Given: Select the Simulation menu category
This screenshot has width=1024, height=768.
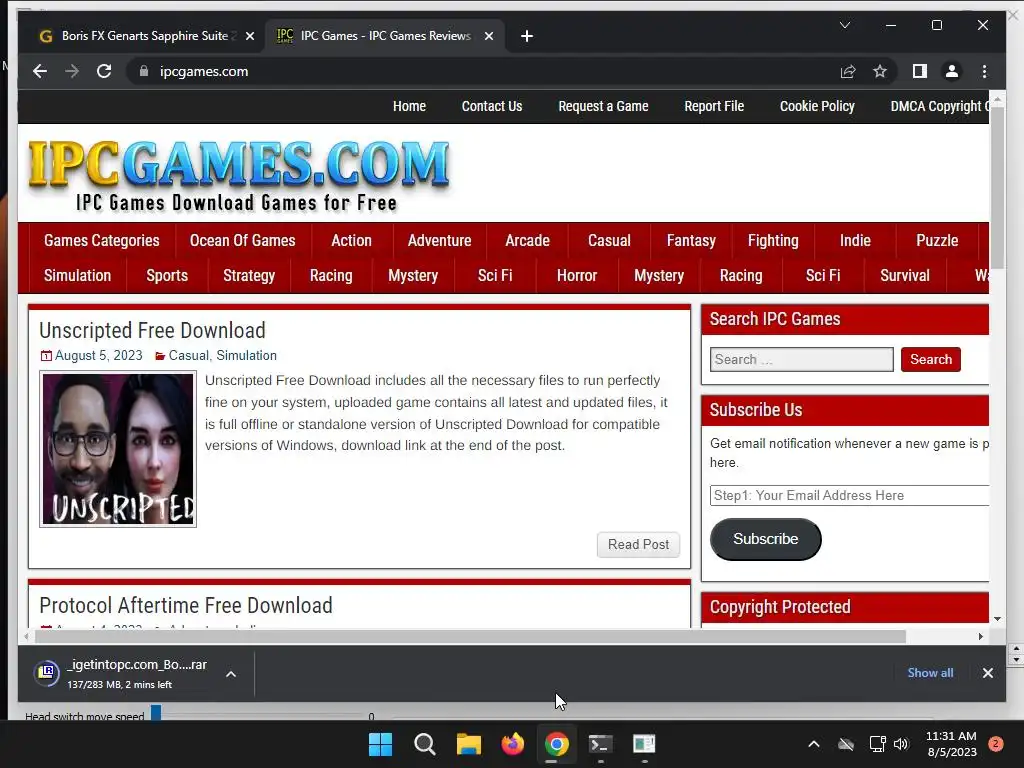Looking at the screenshot, I should pos(77,276).
